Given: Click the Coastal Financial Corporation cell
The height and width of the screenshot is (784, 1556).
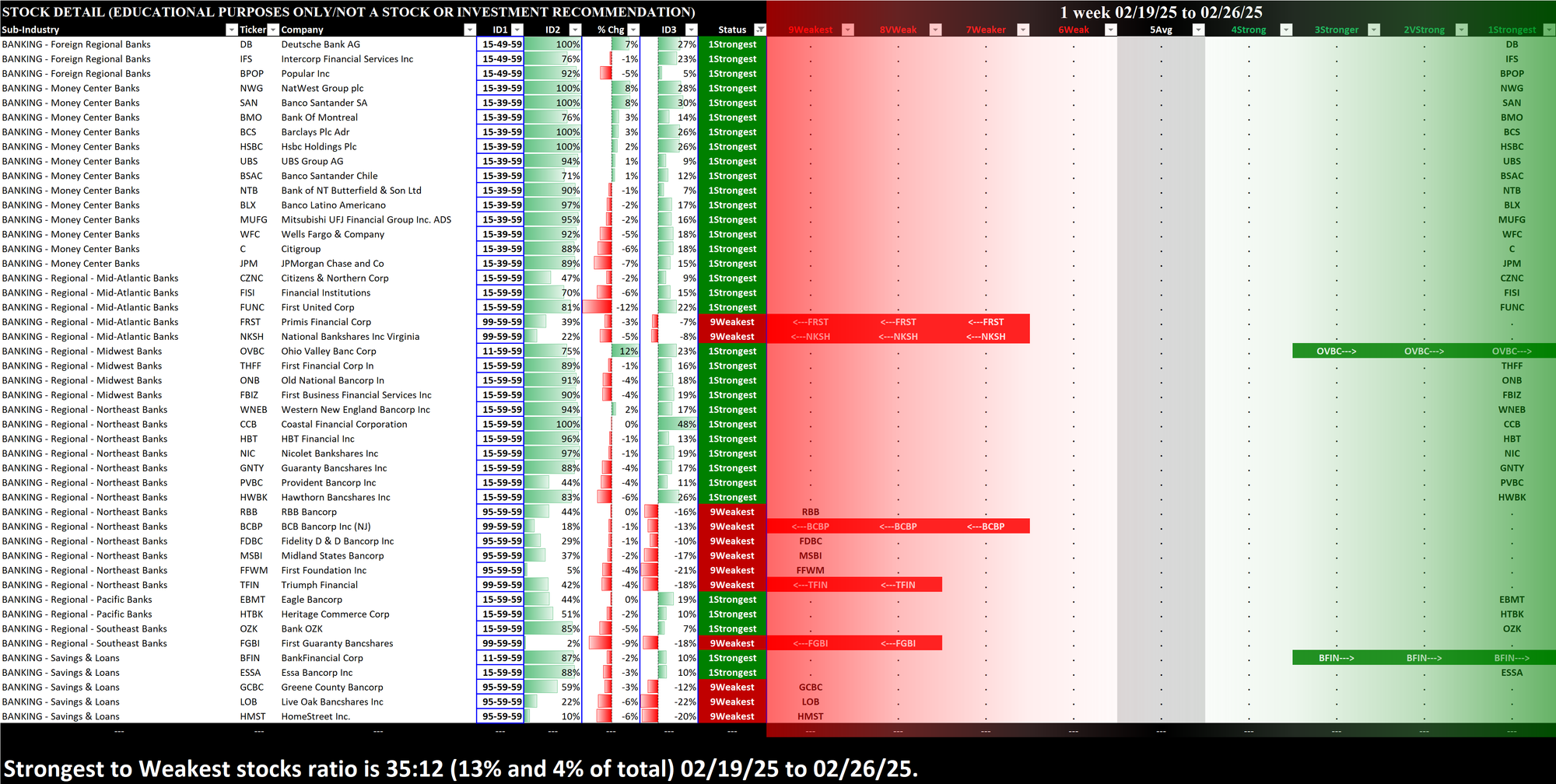Looking at the screenshot, I should coord(377,424).
